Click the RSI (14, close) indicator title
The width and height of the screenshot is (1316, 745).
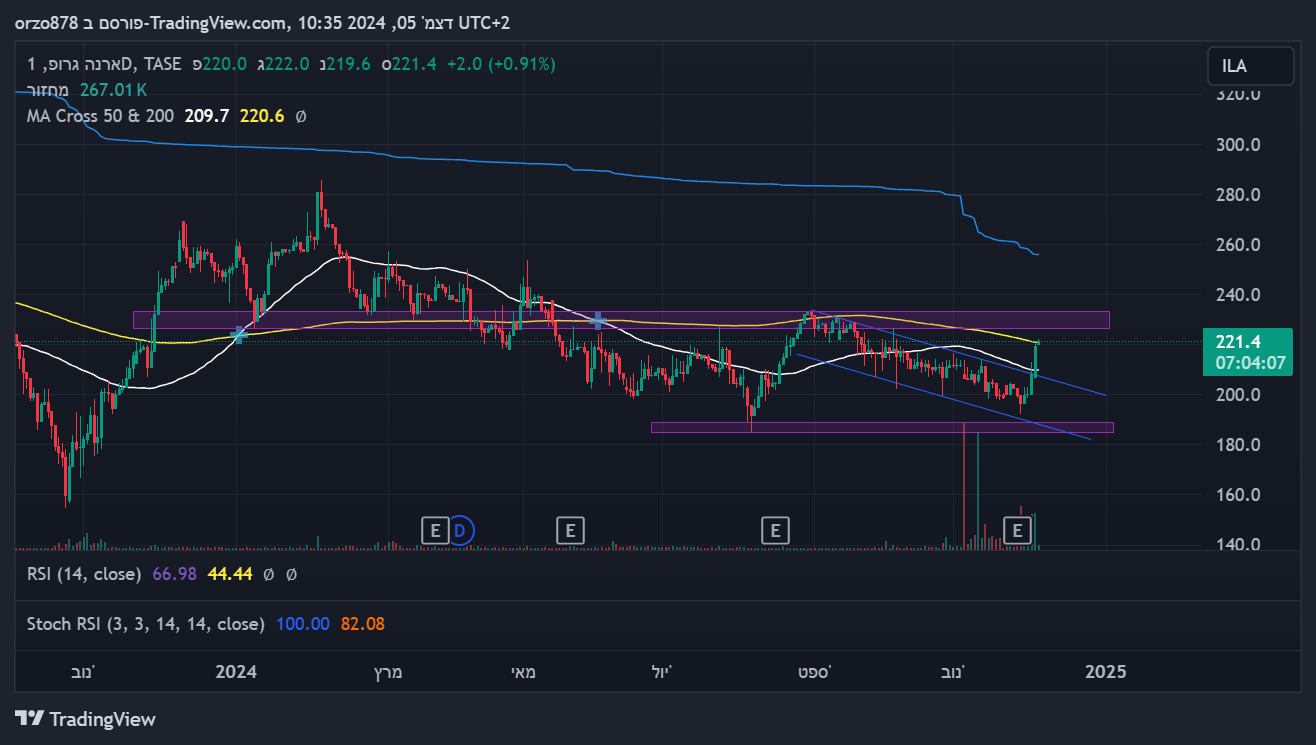click(85, 574)
